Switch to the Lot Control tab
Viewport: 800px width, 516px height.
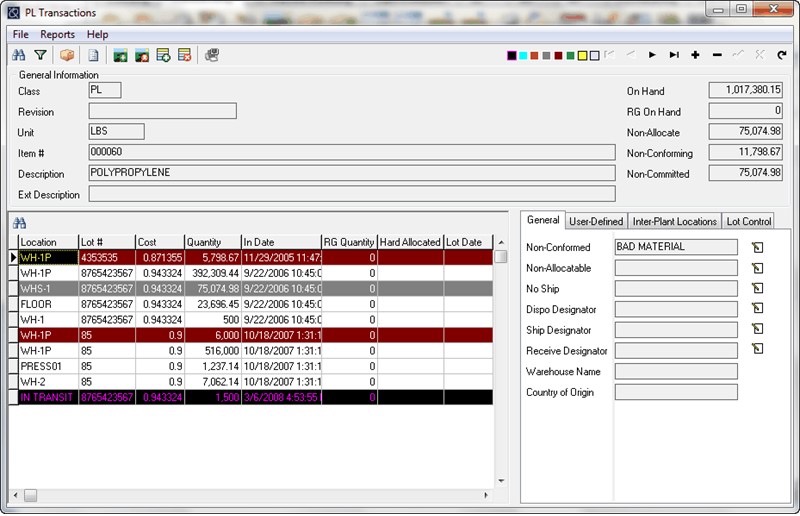[x=749, y=221]
